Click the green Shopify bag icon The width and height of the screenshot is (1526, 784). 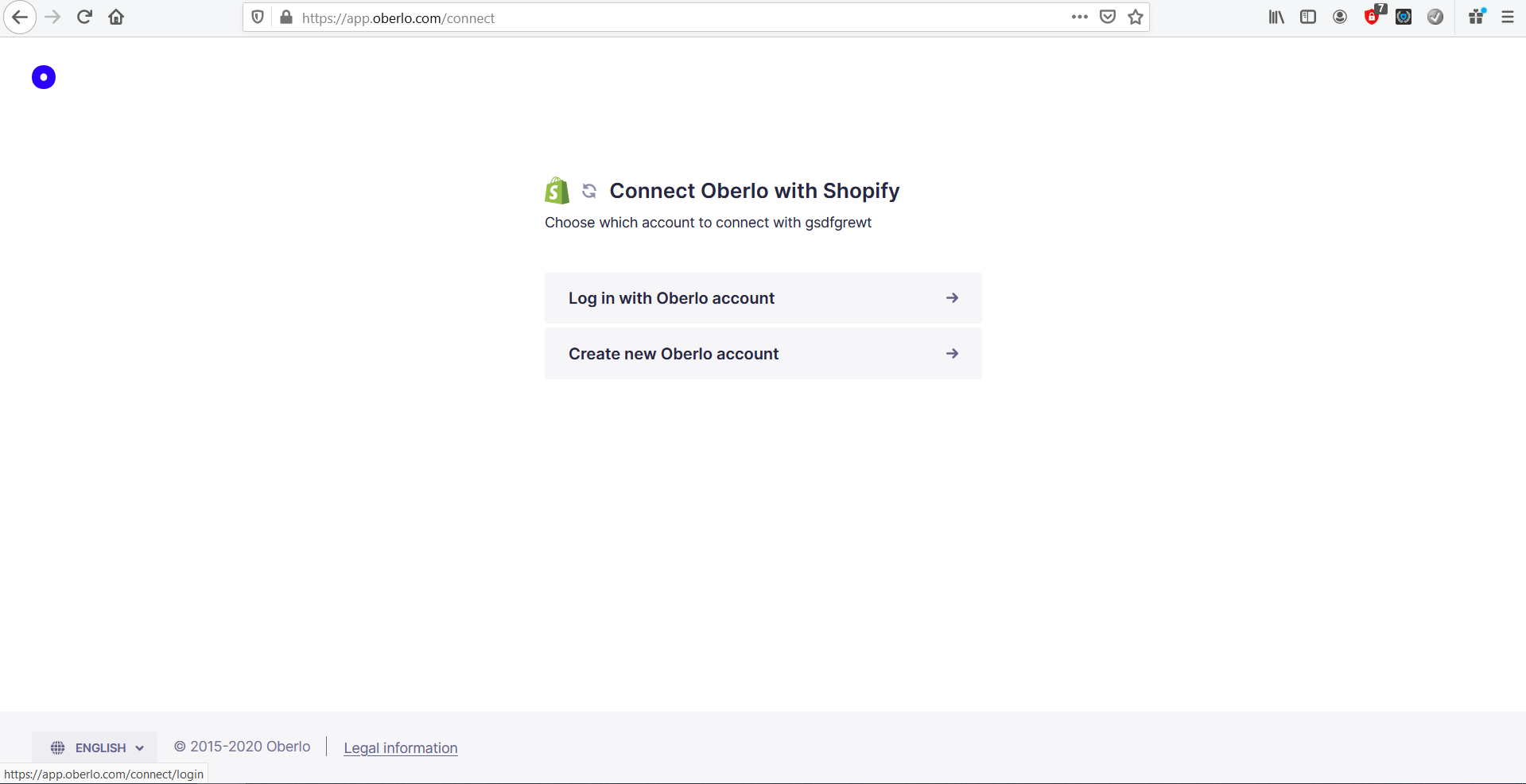click(x=557, y=191)
